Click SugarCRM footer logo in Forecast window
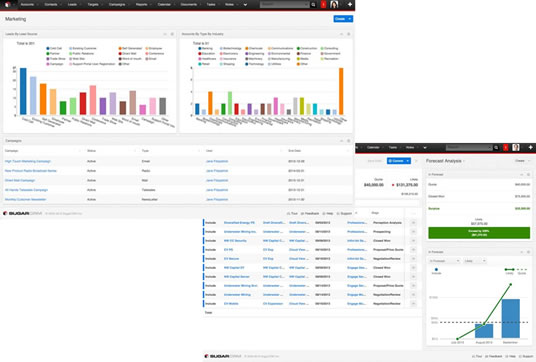Viewport: 536px width, 362px height. pyautogui.click(x=224, y=356)
